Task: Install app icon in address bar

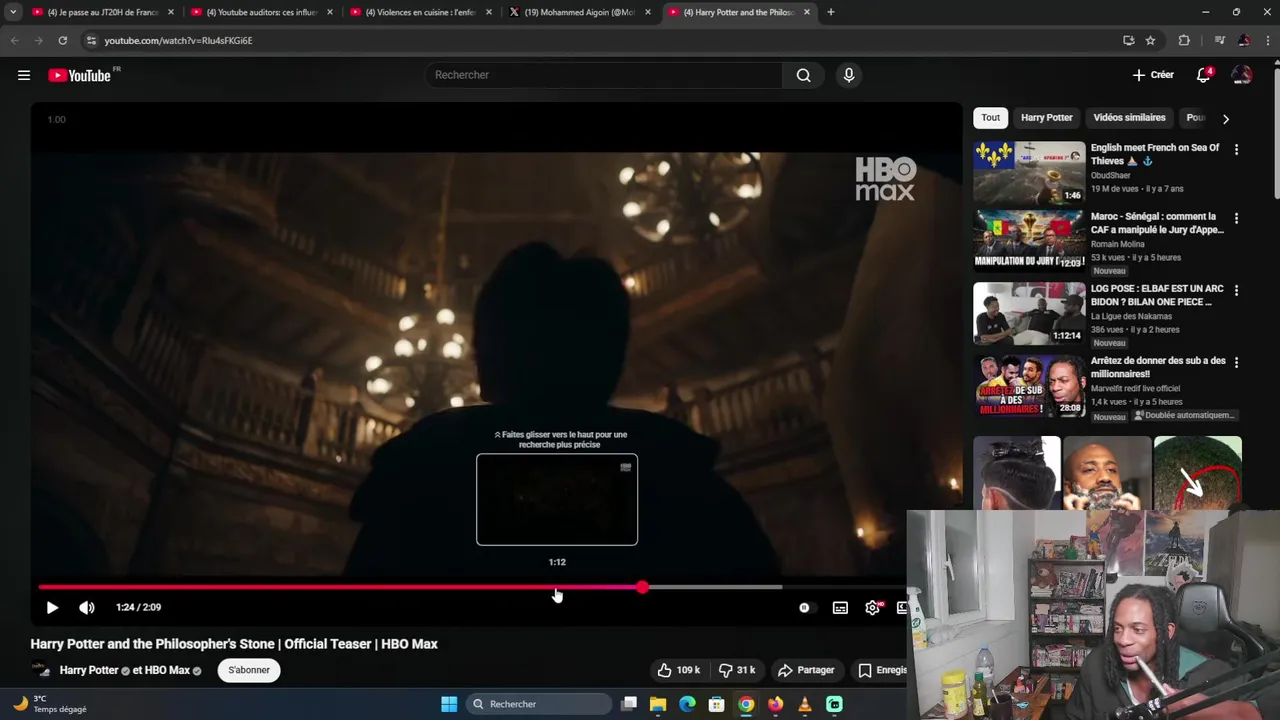Action: point(1129,40)
